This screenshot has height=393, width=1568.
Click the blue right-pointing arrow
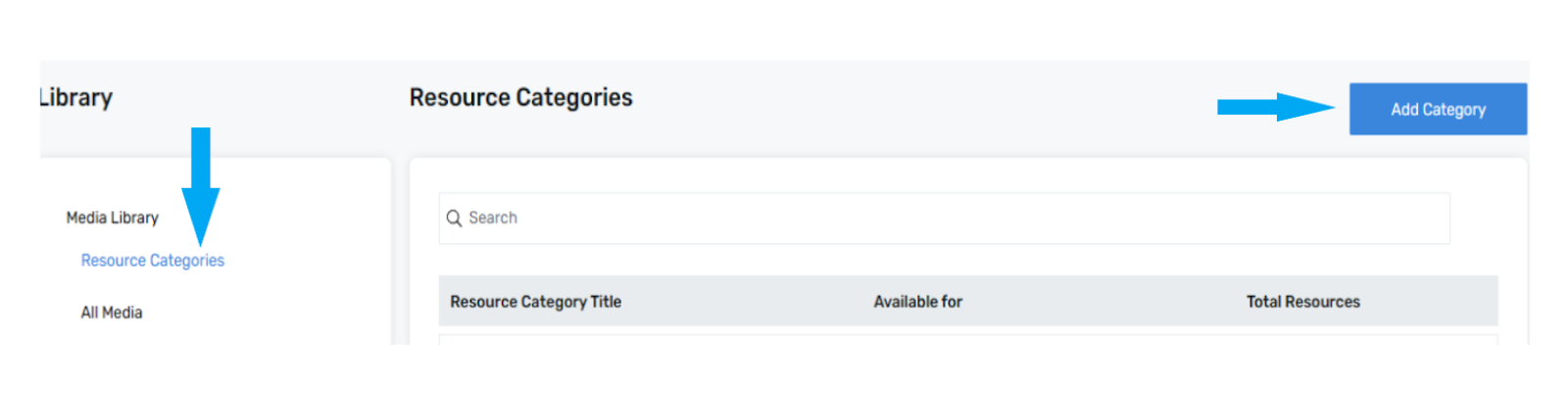(1276, 107)
